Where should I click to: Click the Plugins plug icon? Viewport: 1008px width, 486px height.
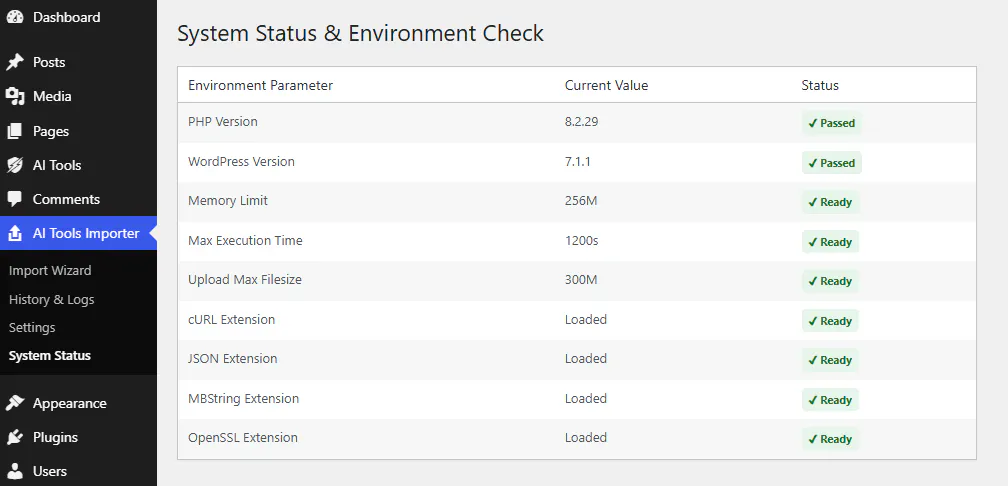coord(15,437)
